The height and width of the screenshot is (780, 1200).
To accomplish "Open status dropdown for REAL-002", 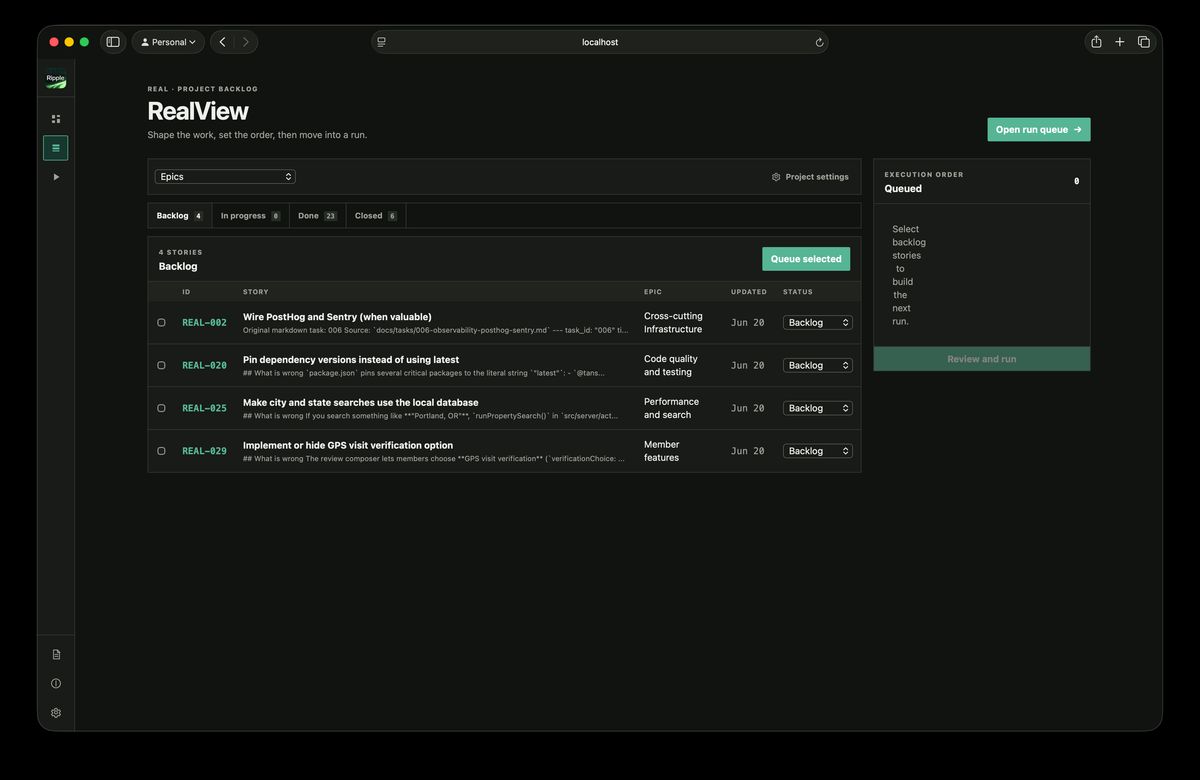I will pos(818,323).
